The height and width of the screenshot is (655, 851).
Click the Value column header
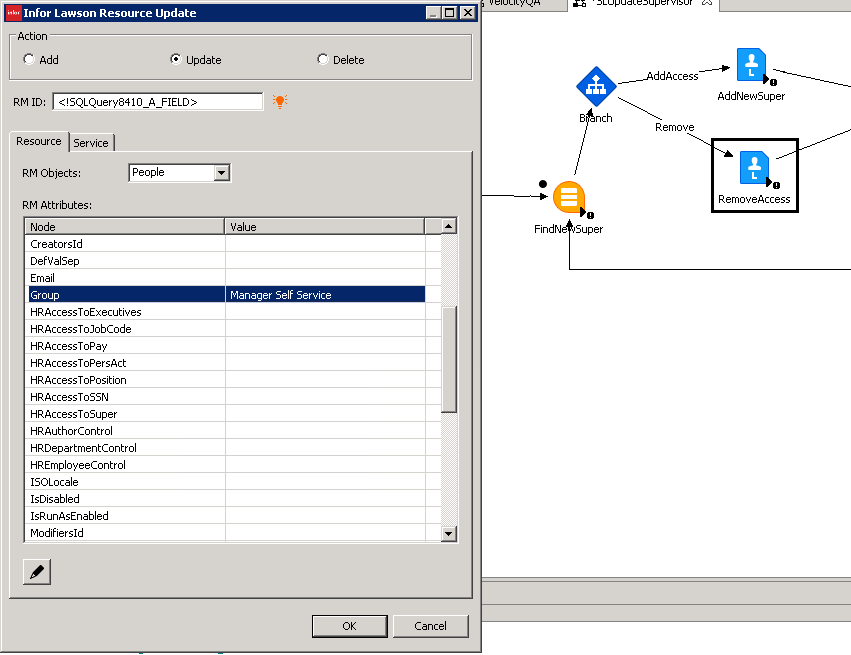(x=325, y=226)
